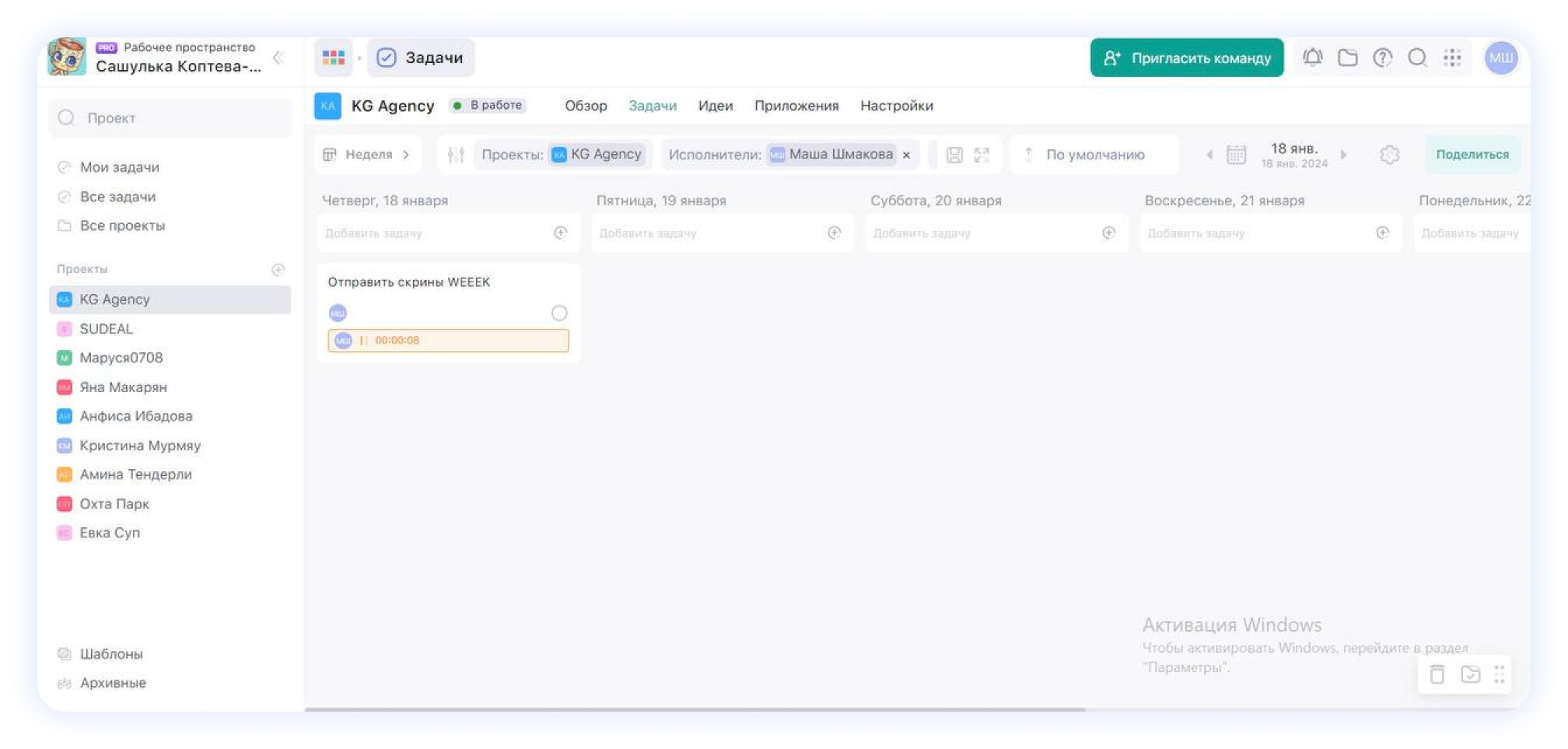Pause the running task timer 00:00:08
This screenshot has width=1568, height=749.
point(363,341)
